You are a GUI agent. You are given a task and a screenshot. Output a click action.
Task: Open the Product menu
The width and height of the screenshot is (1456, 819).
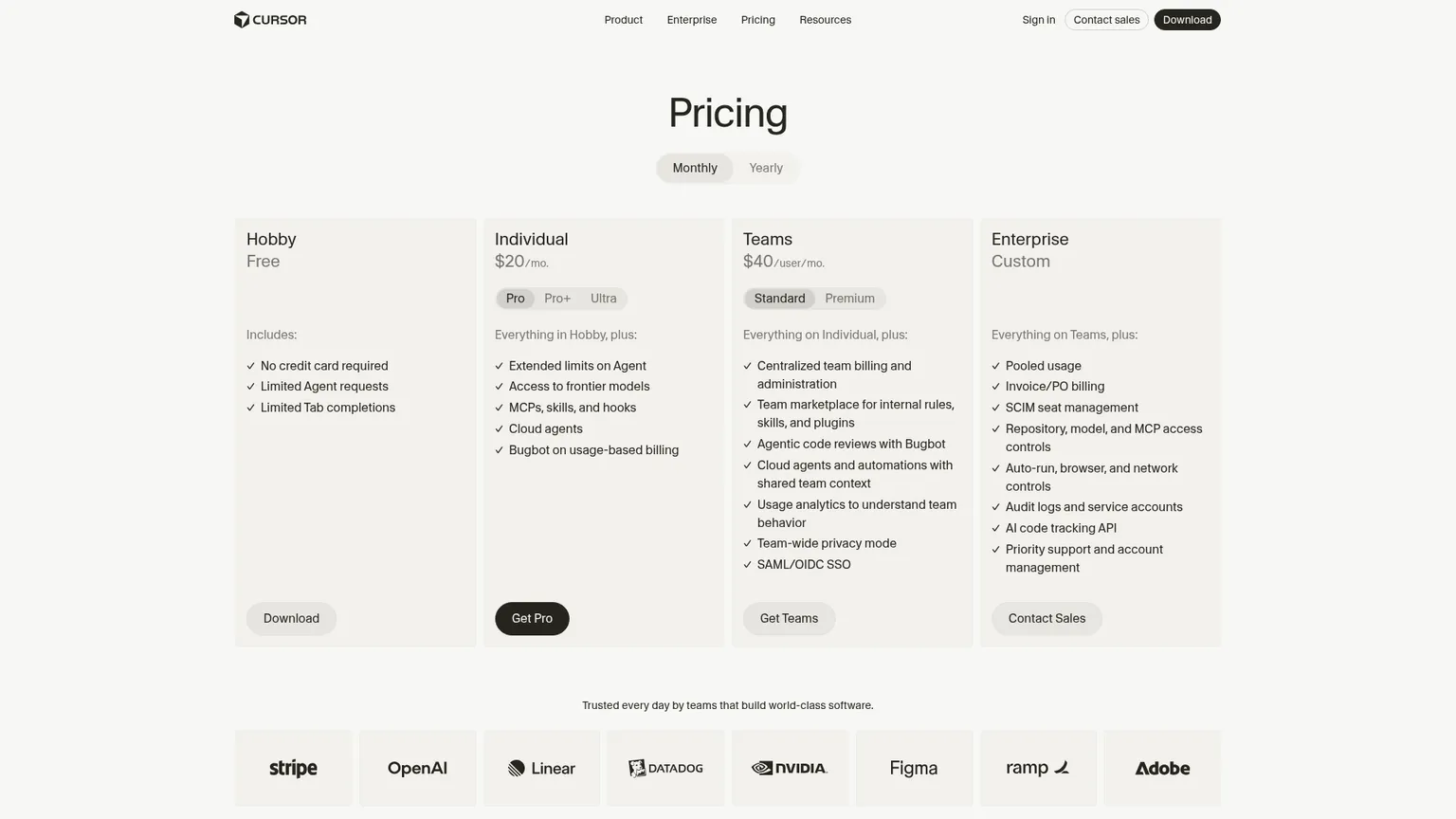pyautogui.click(x=624, y=20)
